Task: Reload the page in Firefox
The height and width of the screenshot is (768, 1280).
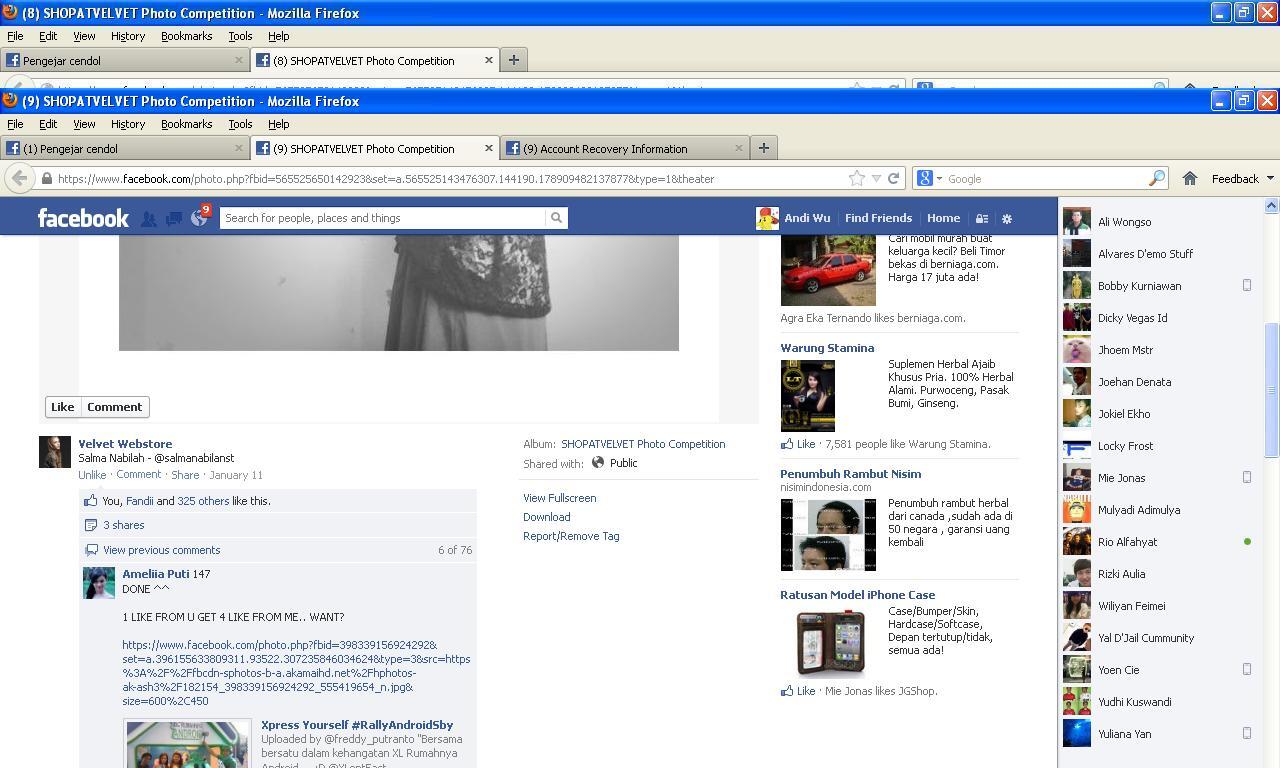Action: (894, 178)
